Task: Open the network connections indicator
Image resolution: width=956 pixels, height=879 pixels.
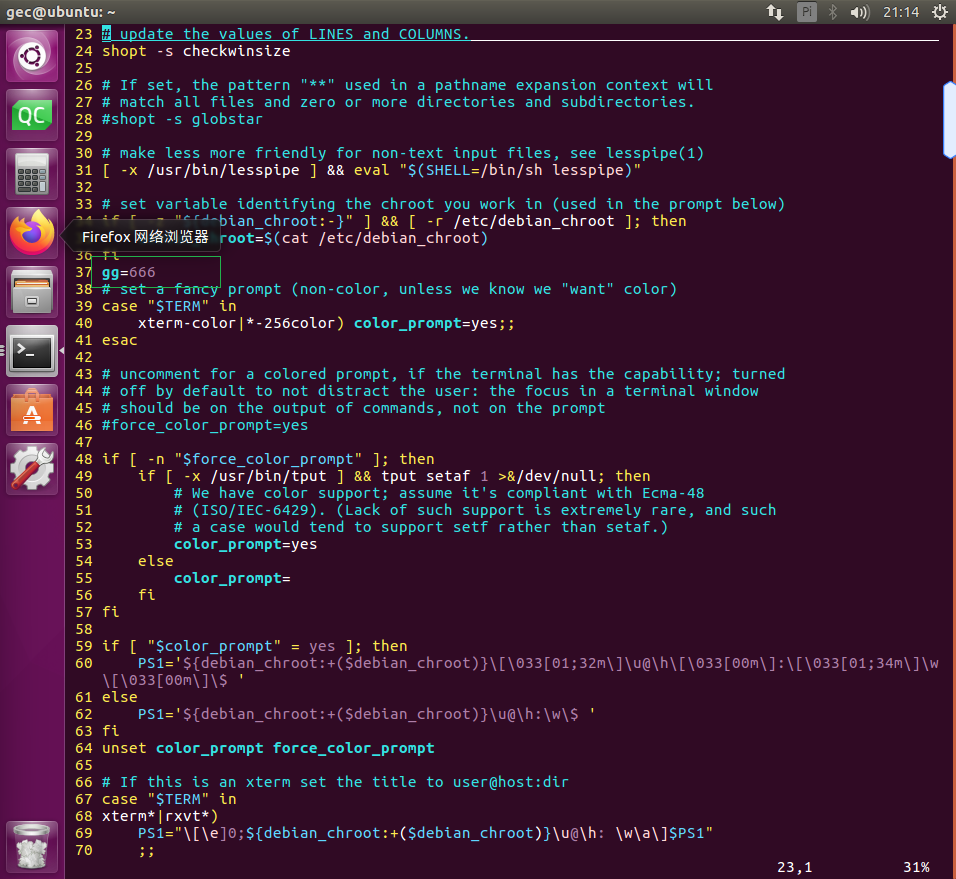Action: (775, 12)
